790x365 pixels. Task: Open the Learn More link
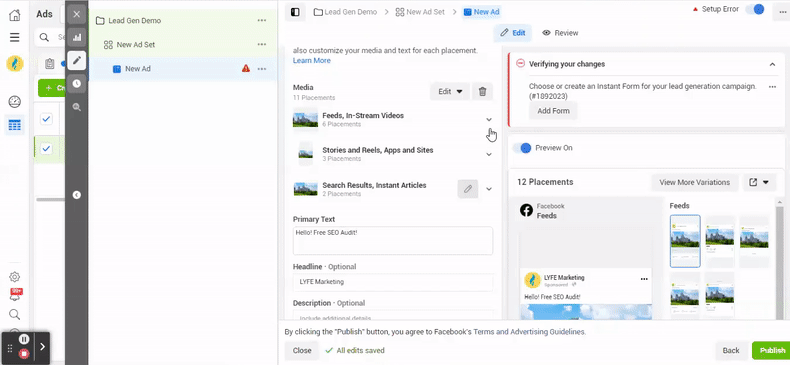click(312, 60)
